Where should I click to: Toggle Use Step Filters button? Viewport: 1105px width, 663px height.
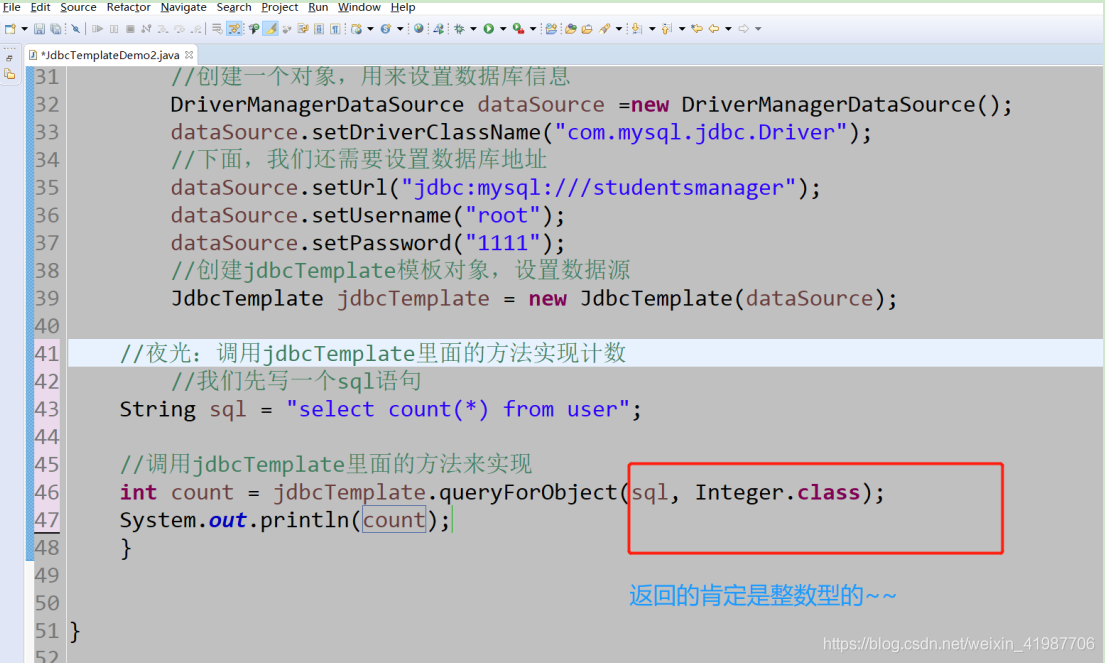(x=234, y=29)
